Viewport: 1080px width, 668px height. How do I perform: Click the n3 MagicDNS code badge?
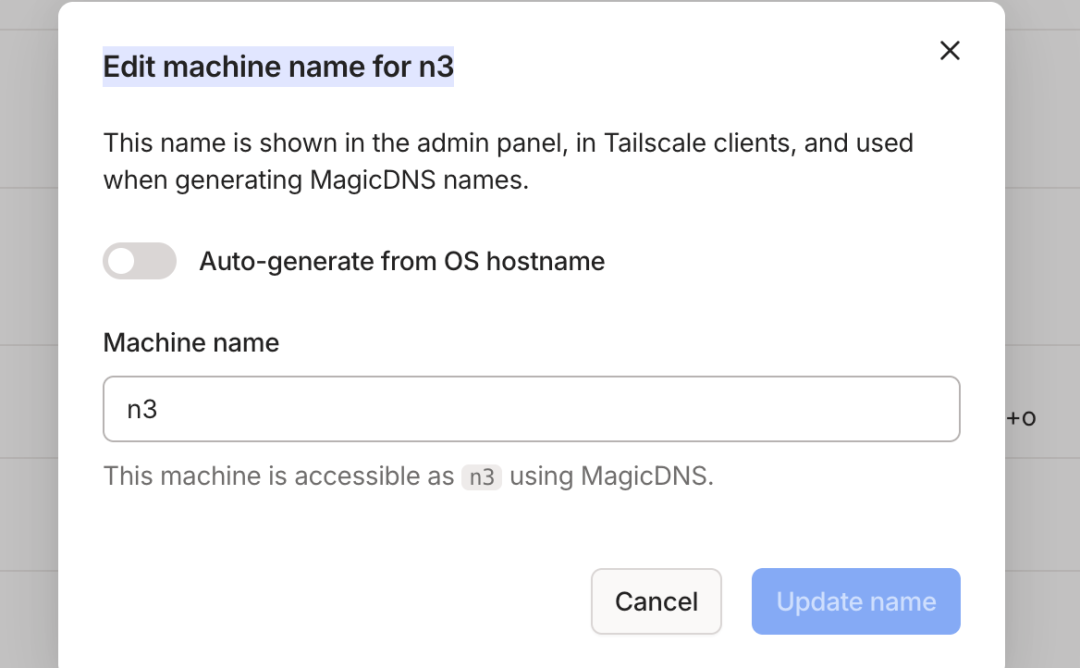(x=482, y=477)
